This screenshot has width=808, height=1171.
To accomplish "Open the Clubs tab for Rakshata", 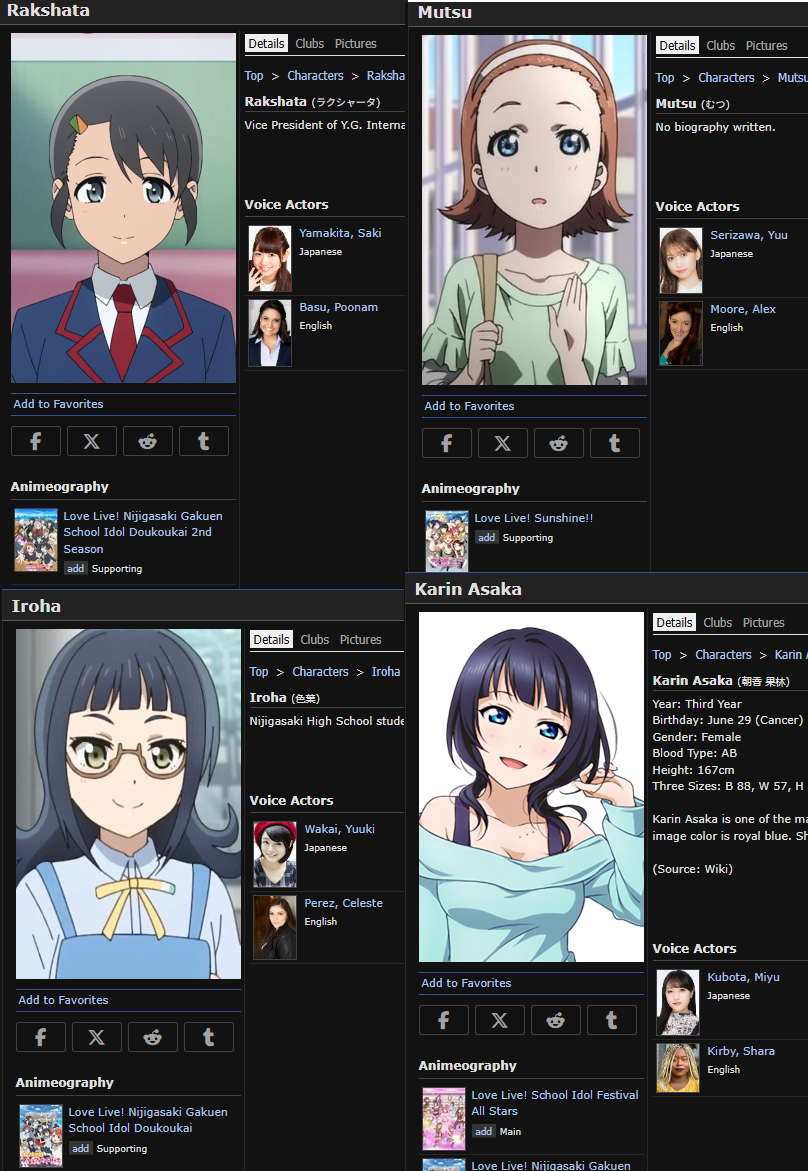I will point(309,43).
